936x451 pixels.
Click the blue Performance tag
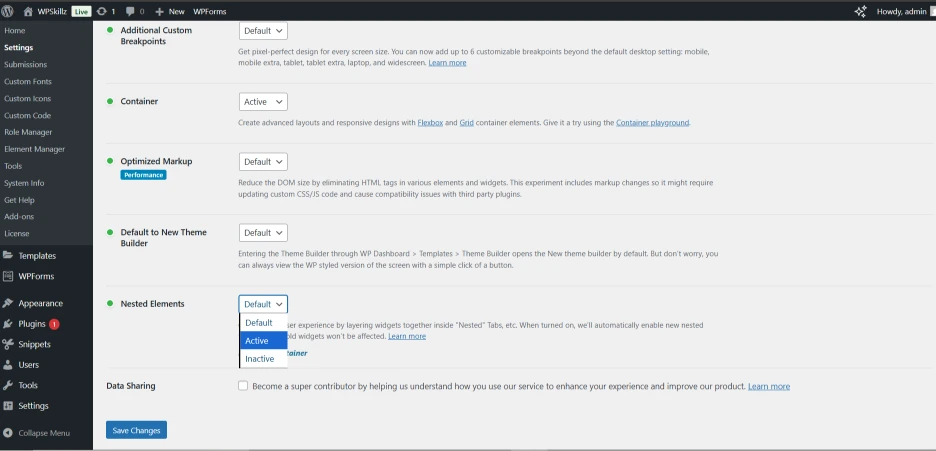(143, 175)
